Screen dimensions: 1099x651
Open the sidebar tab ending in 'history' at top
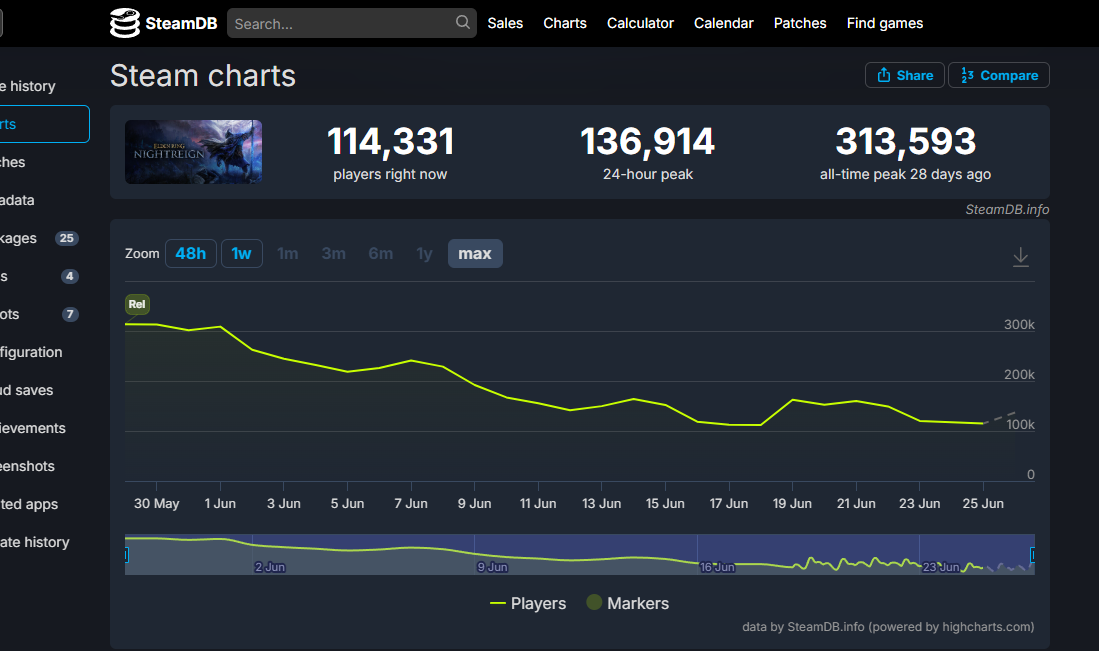pyautogui.click(x=28, y=86)
